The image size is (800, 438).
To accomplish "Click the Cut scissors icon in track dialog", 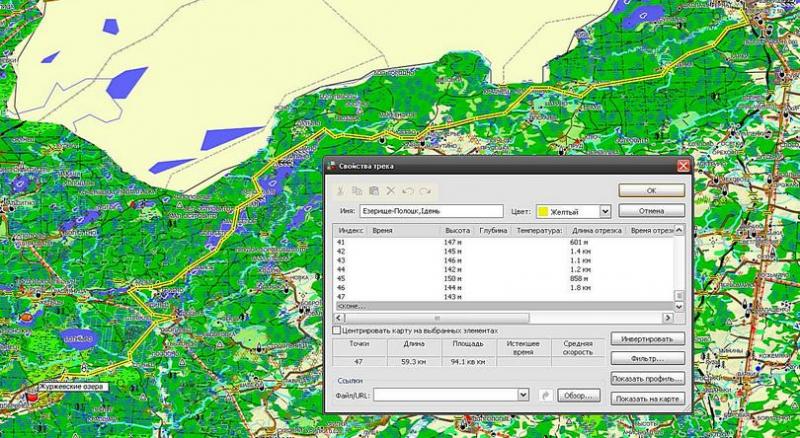I will tap(340, 191).
